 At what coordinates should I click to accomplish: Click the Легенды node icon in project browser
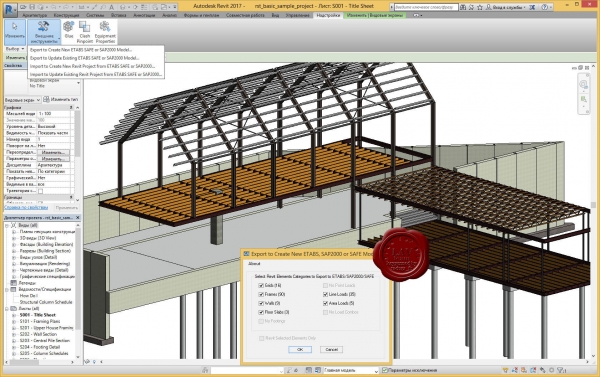(13, 283)
